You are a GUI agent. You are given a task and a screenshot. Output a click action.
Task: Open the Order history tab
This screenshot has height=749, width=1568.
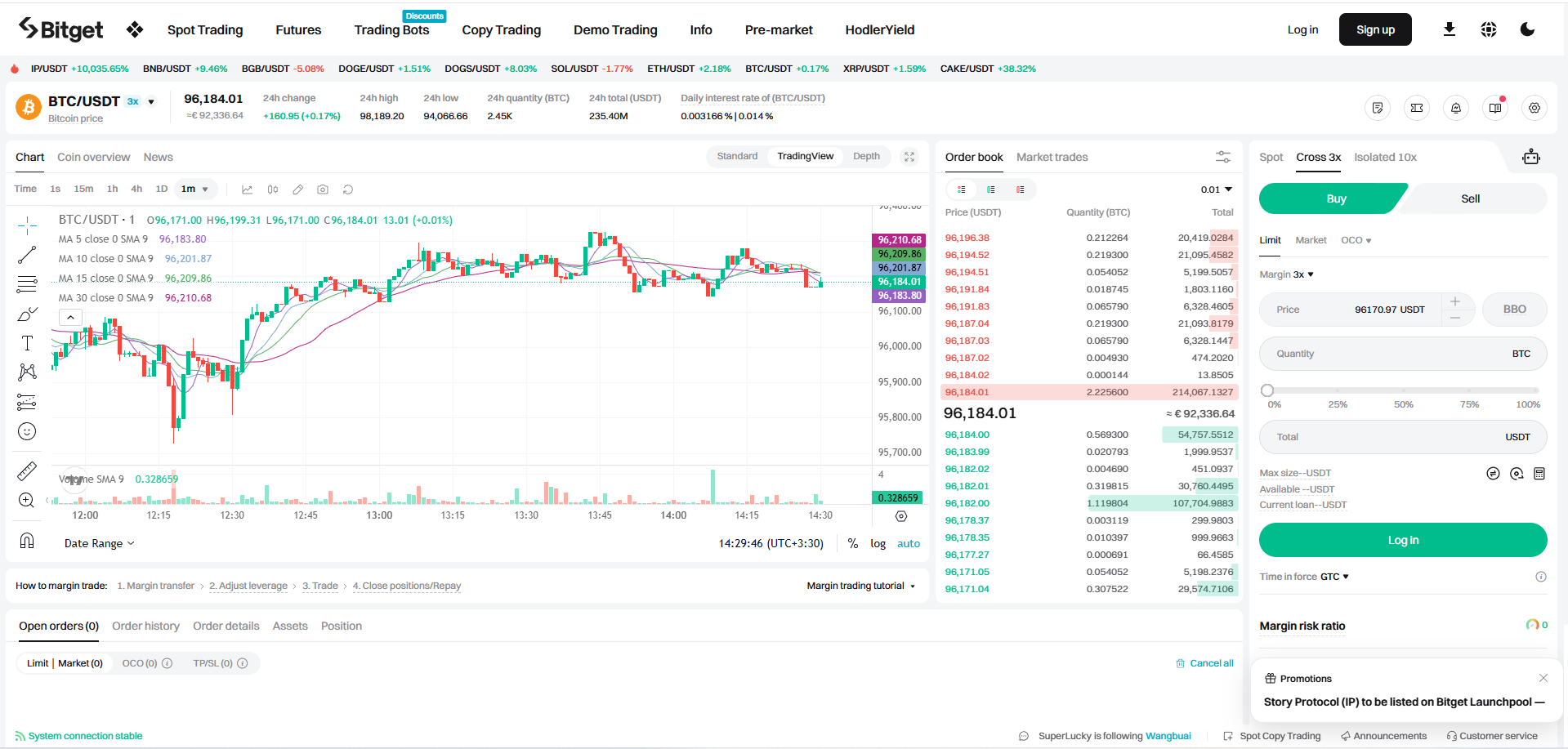click(x=145, y=626)
